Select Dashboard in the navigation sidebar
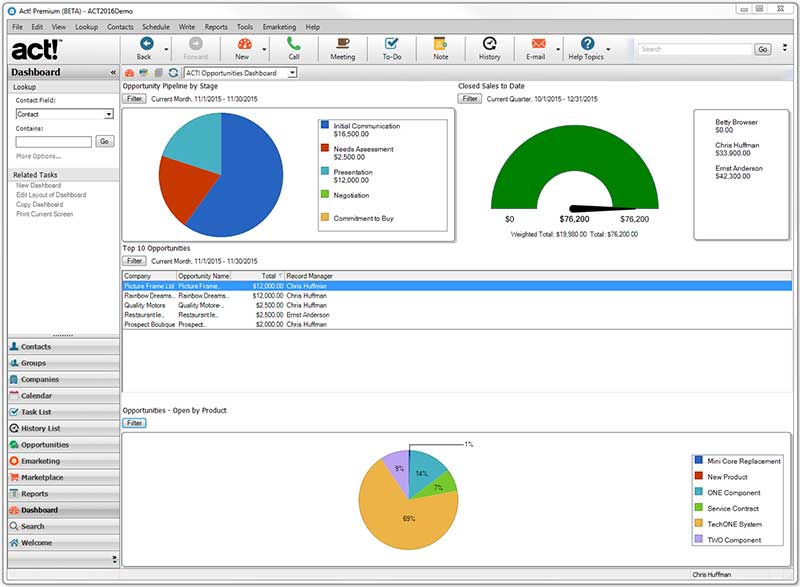The height and width of the screenshot is (587, 800). 64,510
